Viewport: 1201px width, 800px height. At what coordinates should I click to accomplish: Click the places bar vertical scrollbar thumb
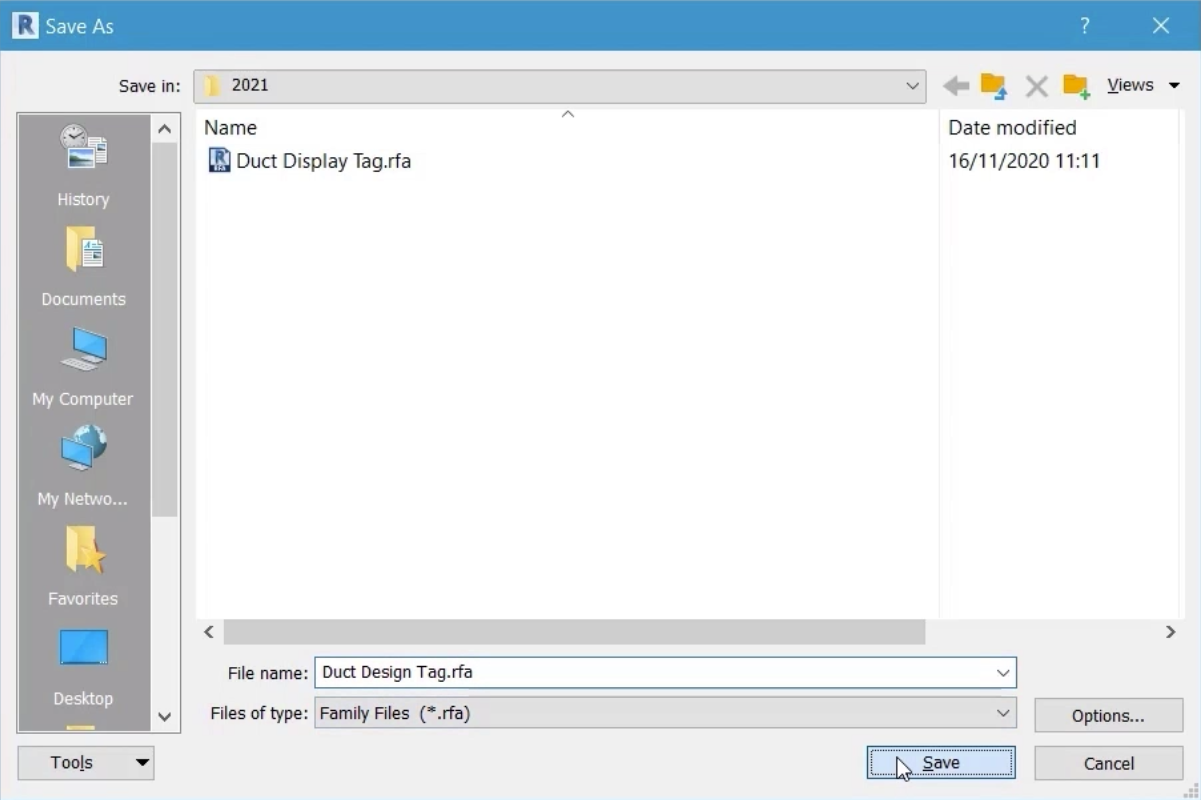(x=165, y=330)
